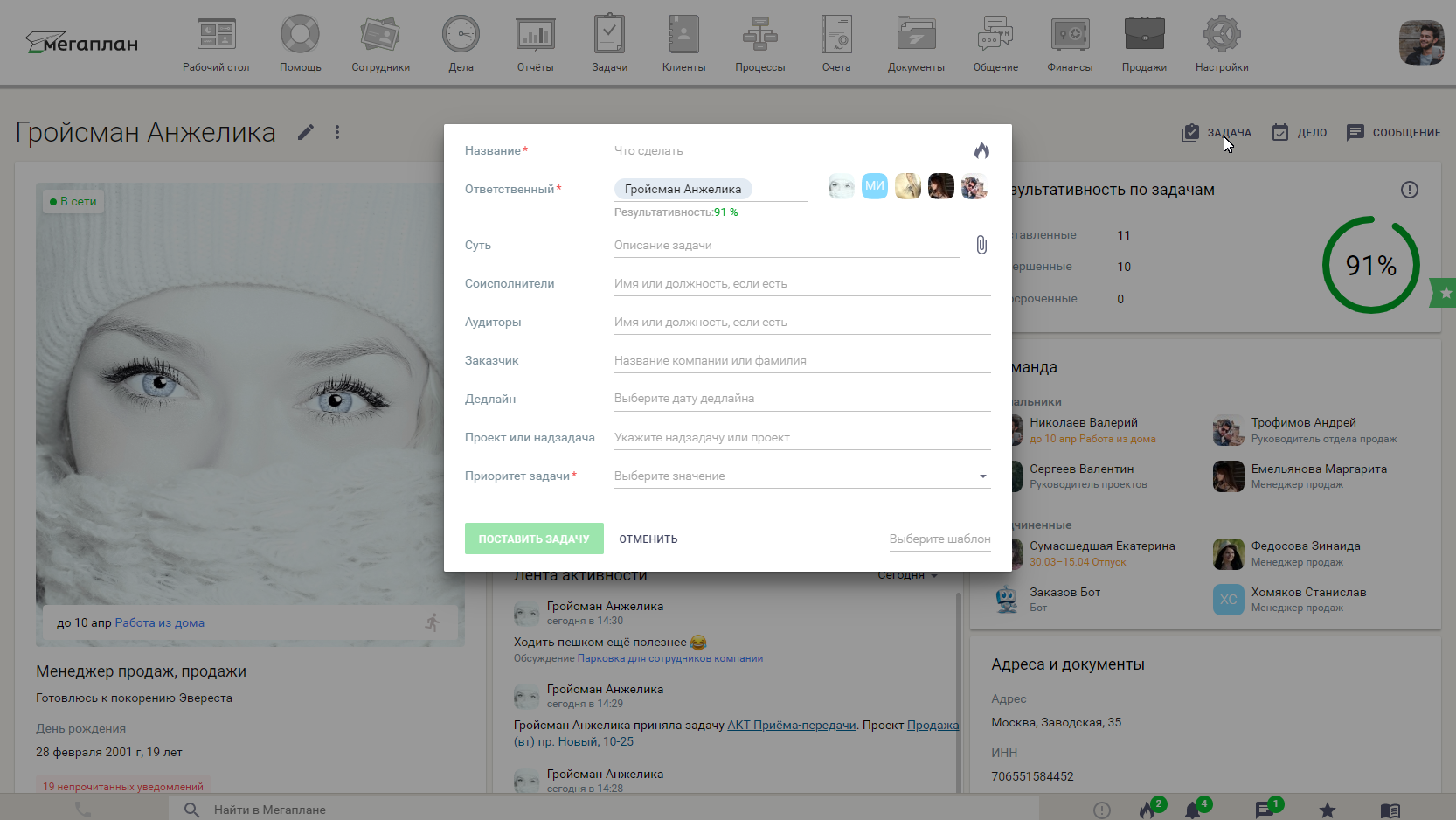Click the Название task name field
Screen dimensions: 1456x820
point(787,151)
